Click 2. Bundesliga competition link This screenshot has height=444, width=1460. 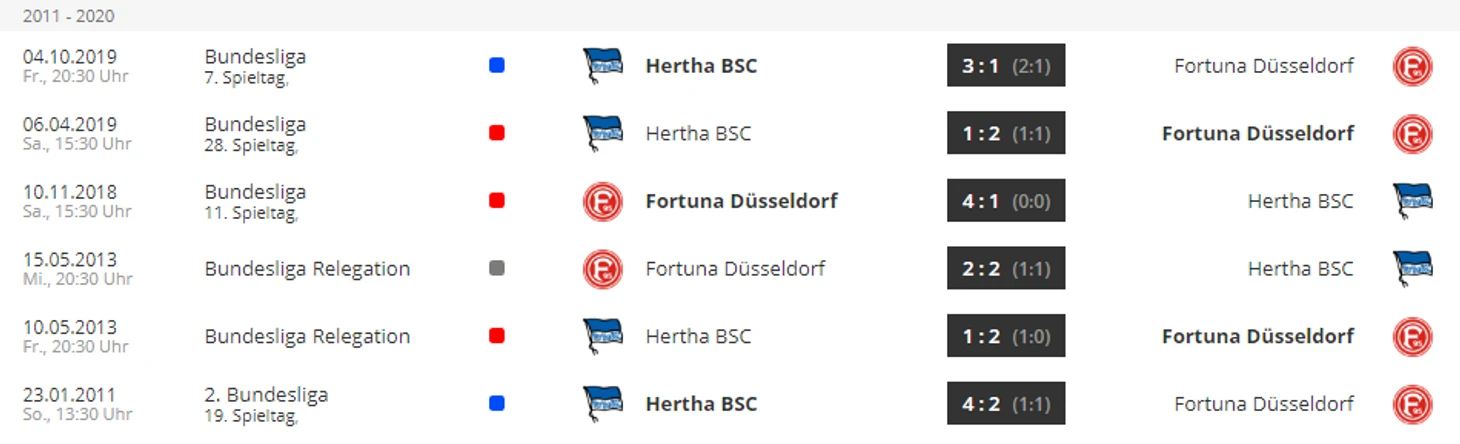(x=266, y=394)
